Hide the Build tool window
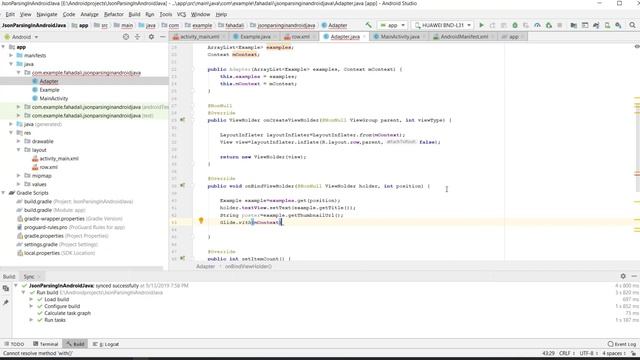Image resolution: width=640 pixels, height=360 pixels. [x=634, y=276]
